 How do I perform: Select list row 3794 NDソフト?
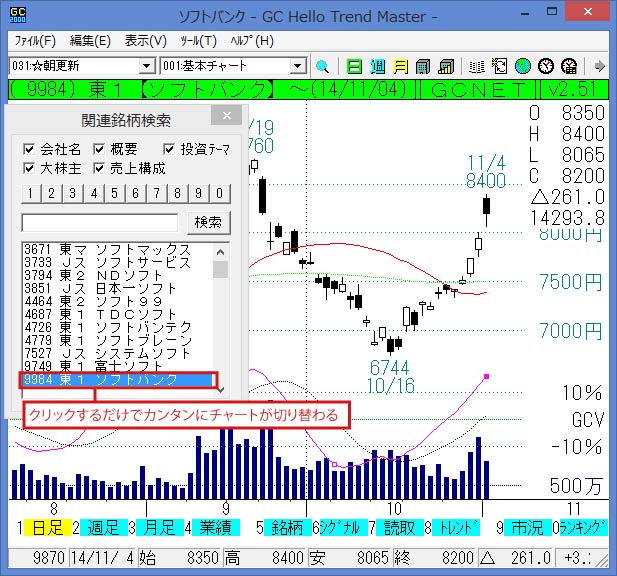tap(117, 275)
